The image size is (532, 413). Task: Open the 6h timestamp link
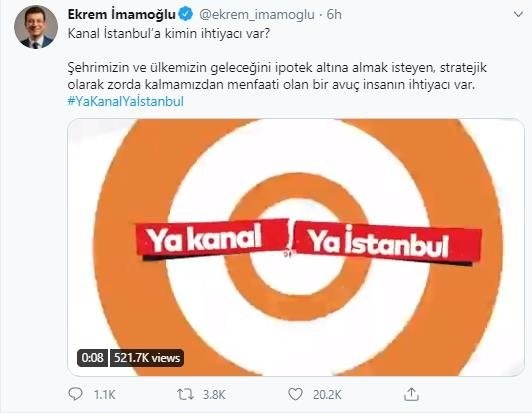(334, 15)
